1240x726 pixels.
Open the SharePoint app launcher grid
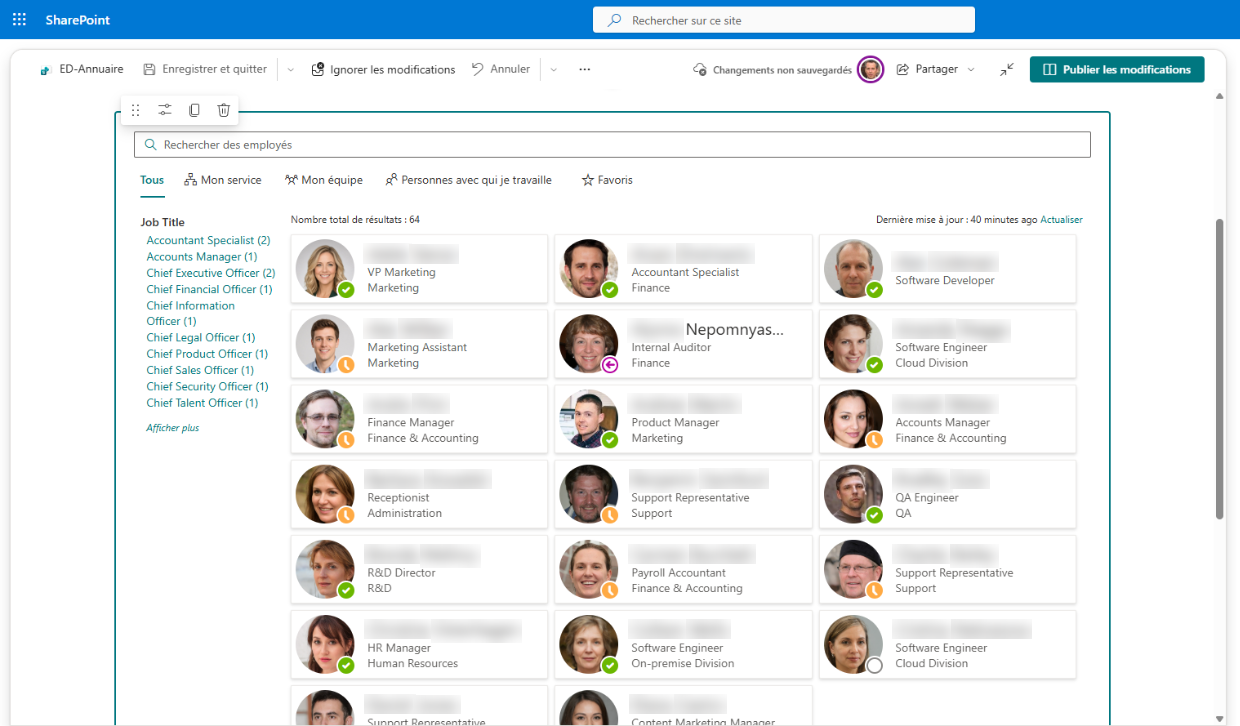(x=19, y=20)
